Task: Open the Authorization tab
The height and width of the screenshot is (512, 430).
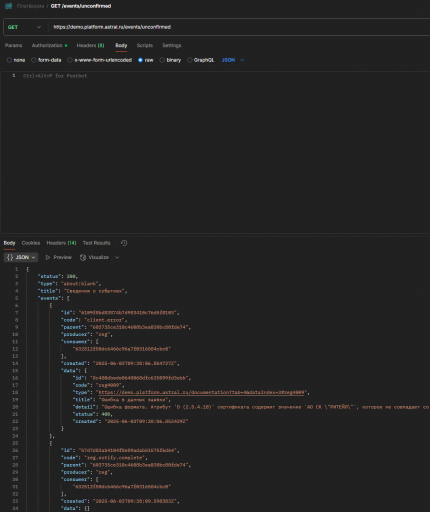Action: (49, 45)
